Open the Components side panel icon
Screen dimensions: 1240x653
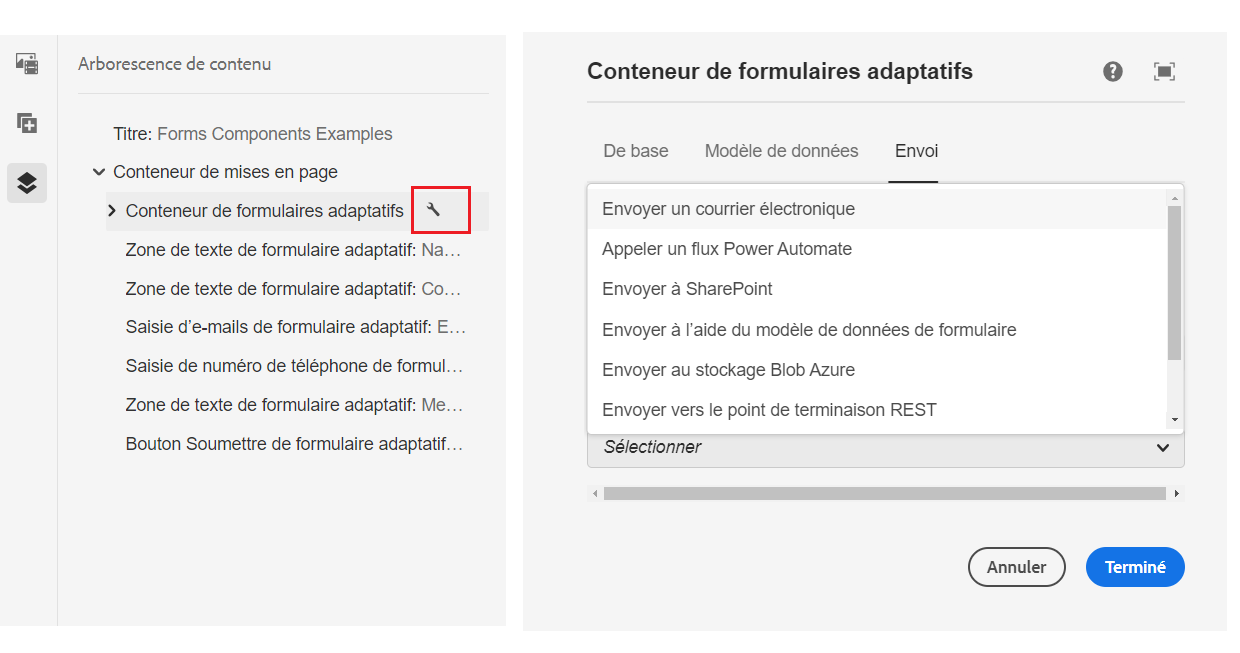27,123
